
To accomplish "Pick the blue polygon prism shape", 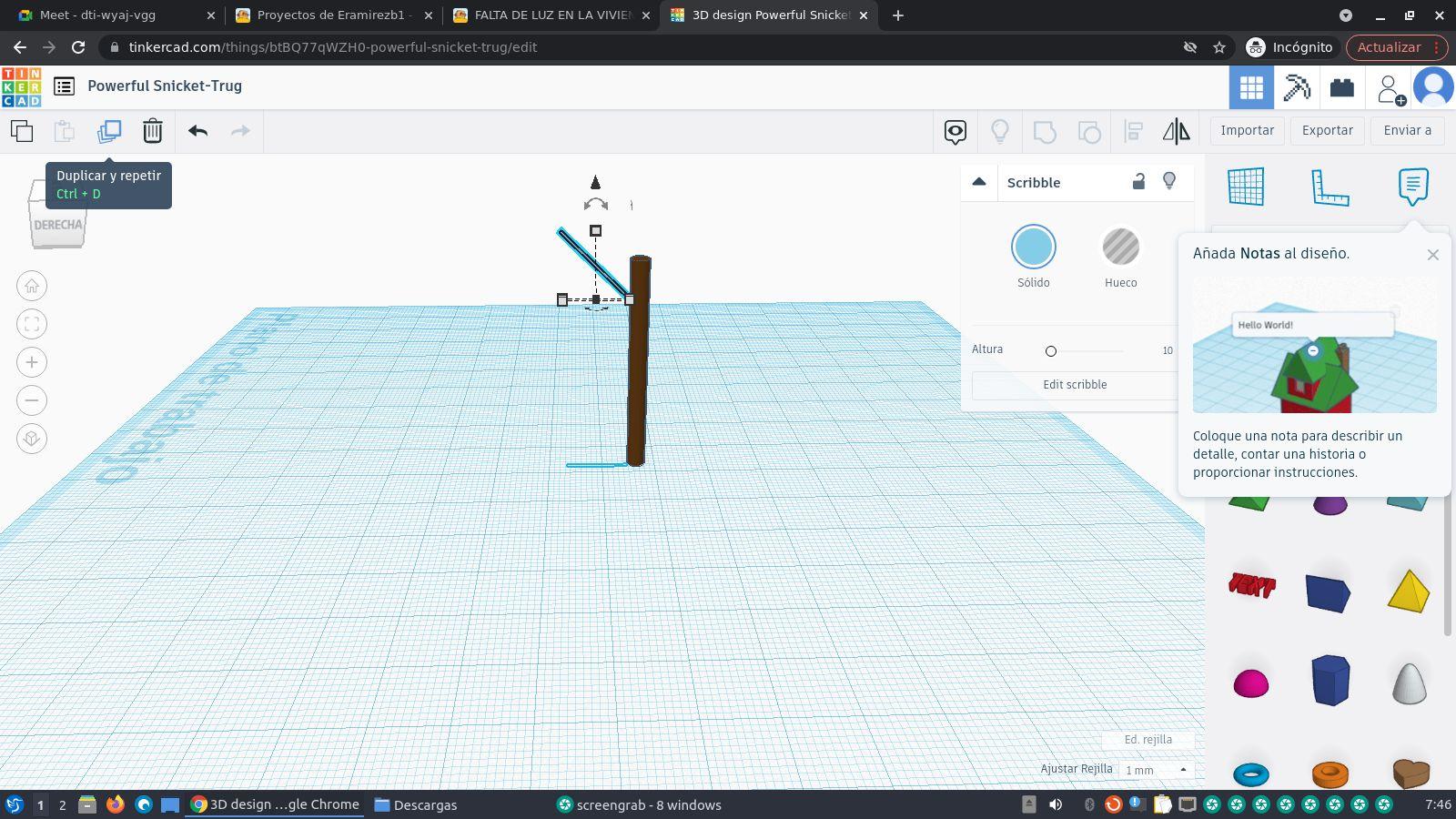I will (1330, 680).
